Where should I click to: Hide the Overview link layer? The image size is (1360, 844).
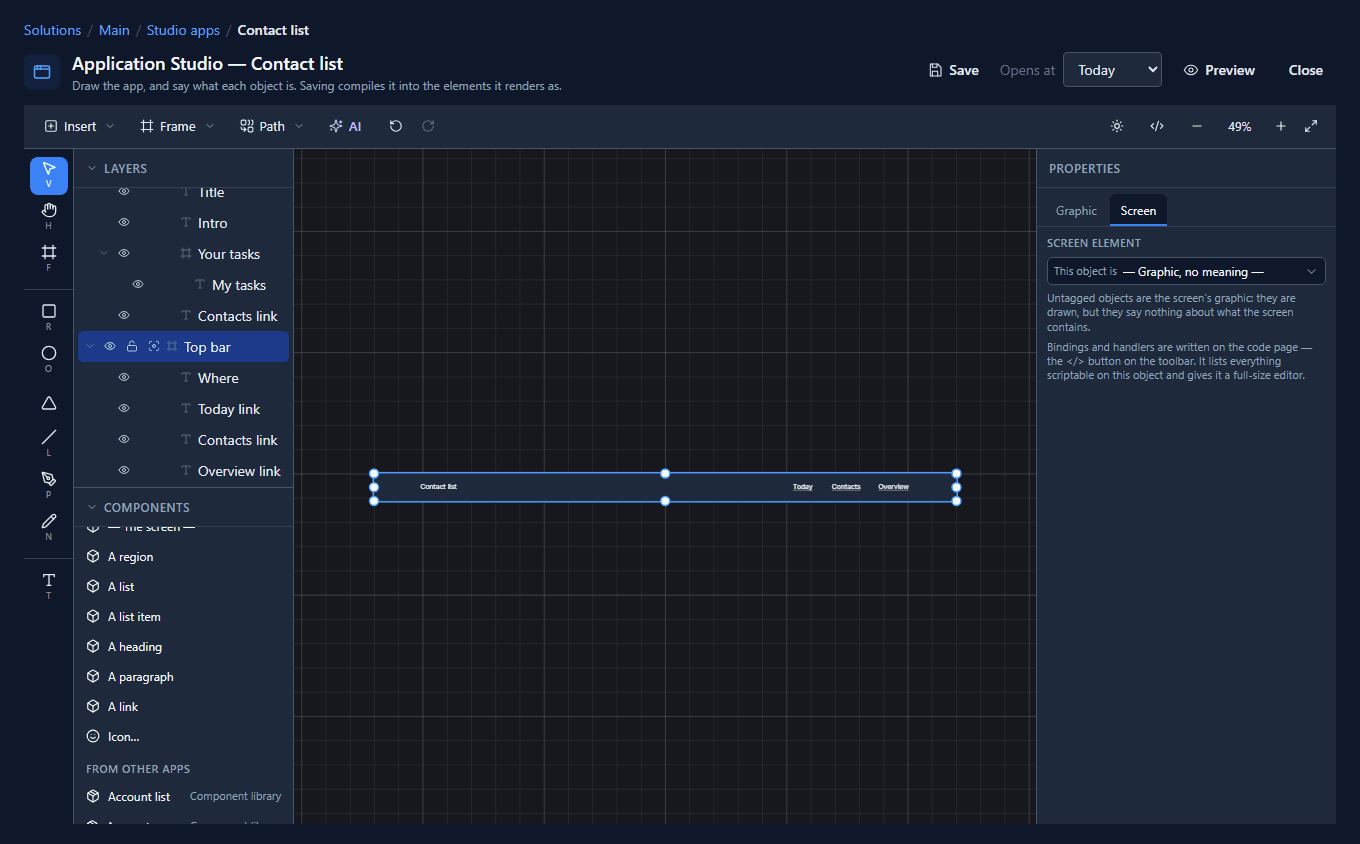pos(124,470)
